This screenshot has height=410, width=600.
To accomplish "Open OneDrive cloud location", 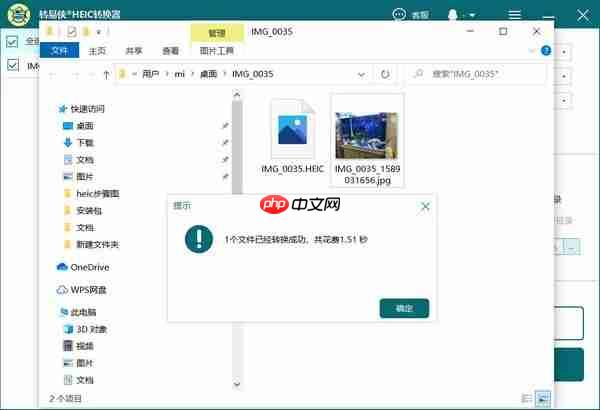I will pyautogui.click(x=83, y=267).
